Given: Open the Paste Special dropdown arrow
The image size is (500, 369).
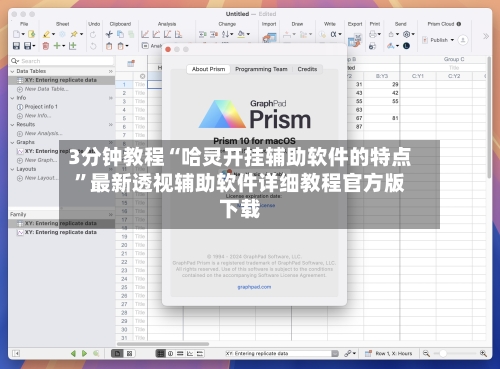Looking at the screenshot, I should tap(127, 46).
